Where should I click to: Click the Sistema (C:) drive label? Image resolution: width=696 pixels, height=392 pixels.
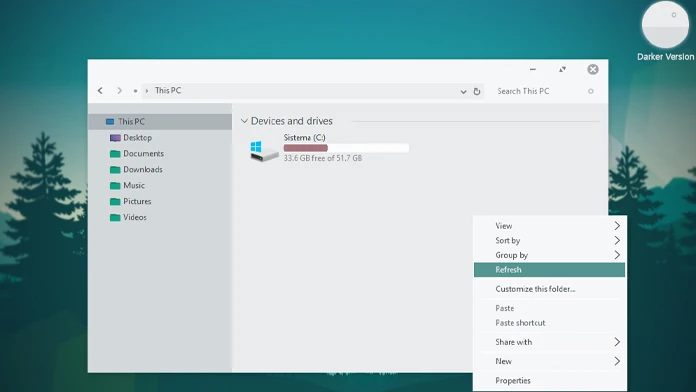pos(304,138)
